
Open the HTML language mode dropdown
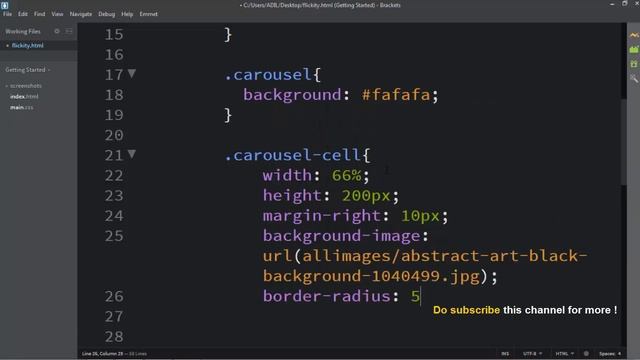564,353
